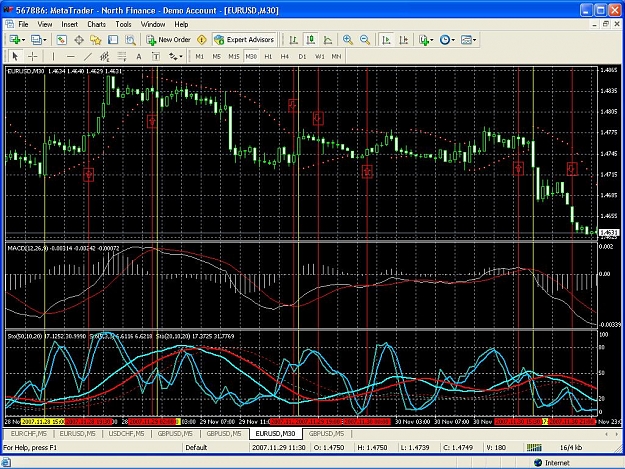Viewport: 625px width, 469px height.
Task: Click the Internet zone globe icon
Action: (538, 463)
